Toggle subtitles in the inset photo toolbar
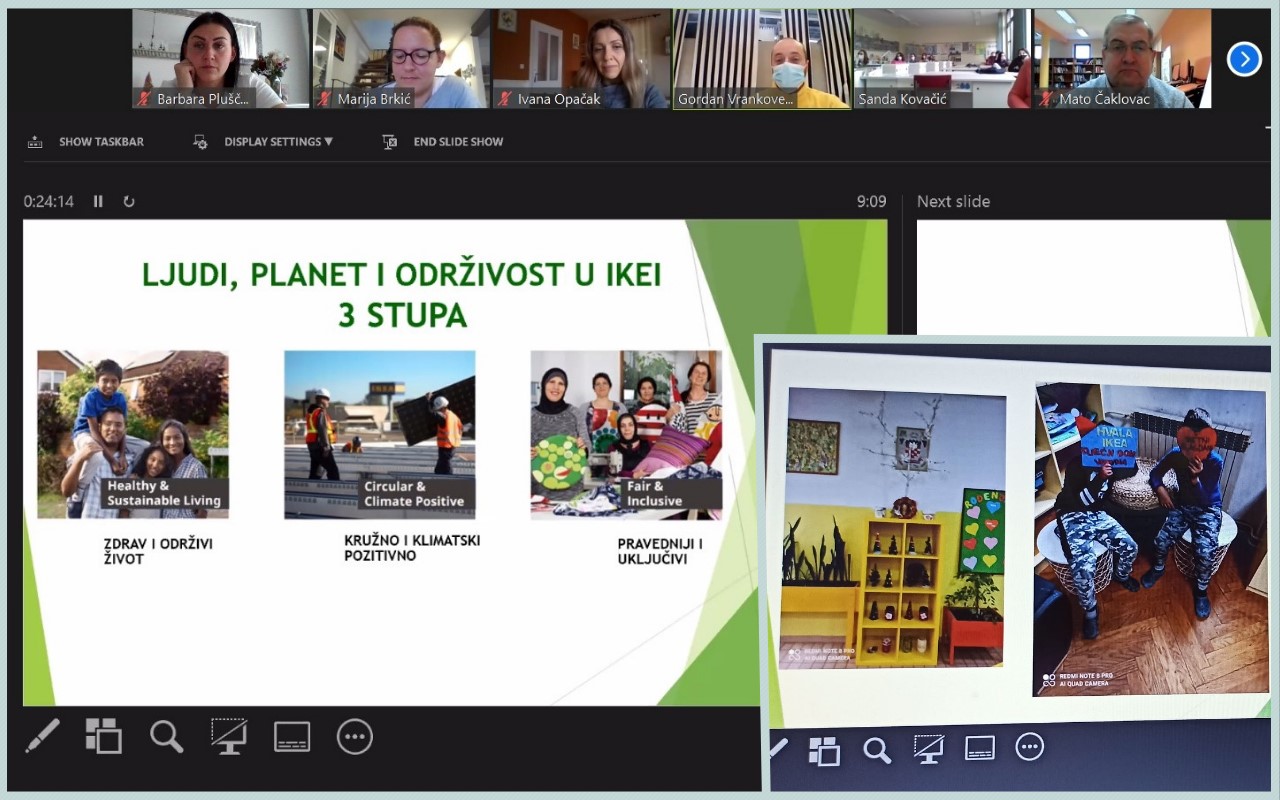This screenshot has width=1280, height=800. click(x=979, y=747)
